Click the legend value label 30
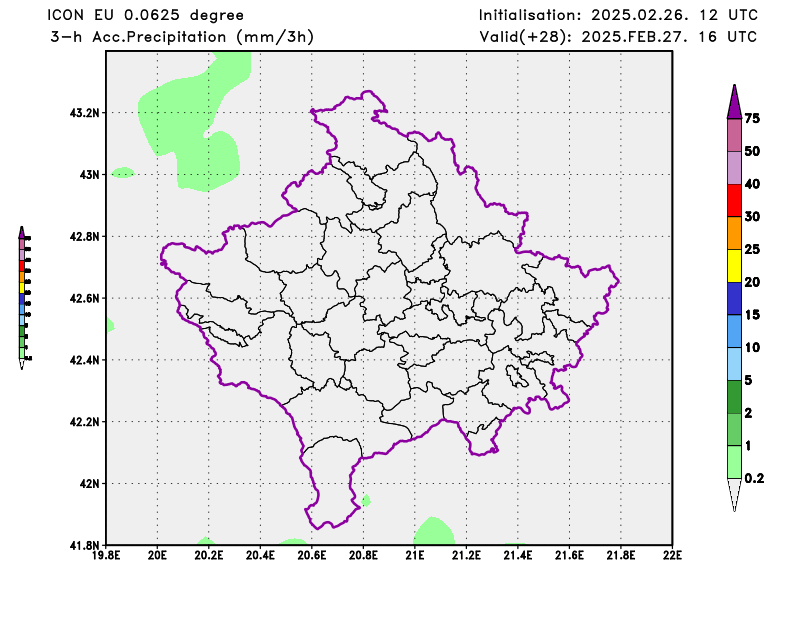This screenshot has height=618, width=800. coord(752,217)
